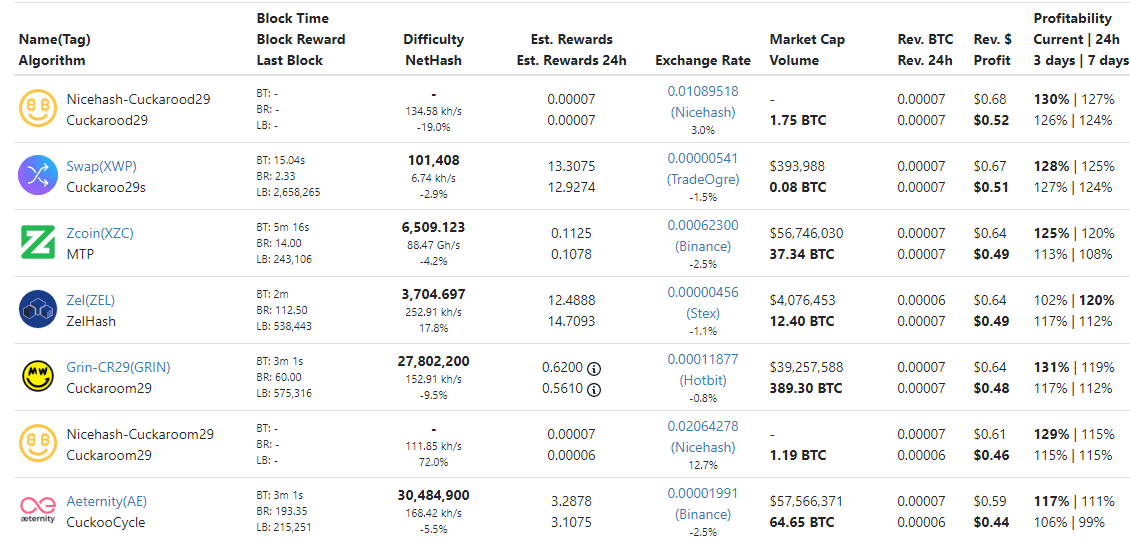
Task: Open the Zcoin(XZC) coin link
Action: click(100, 233)
